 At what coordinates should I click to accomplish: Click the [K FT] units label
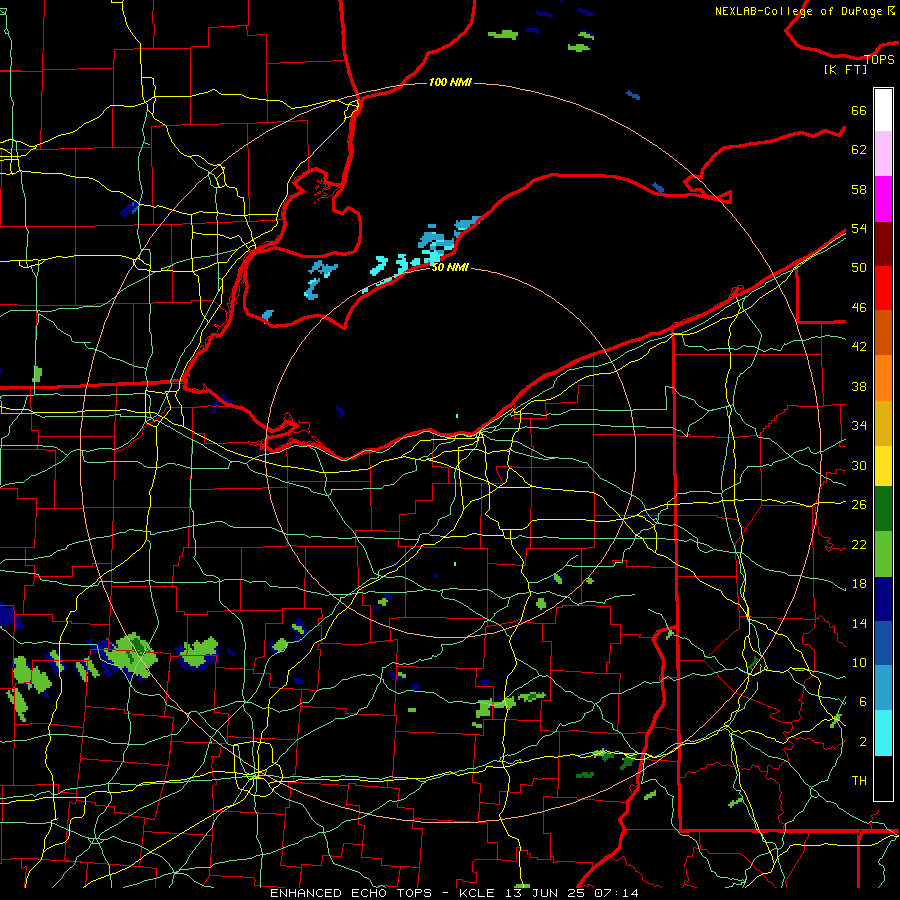coord(845,69)
